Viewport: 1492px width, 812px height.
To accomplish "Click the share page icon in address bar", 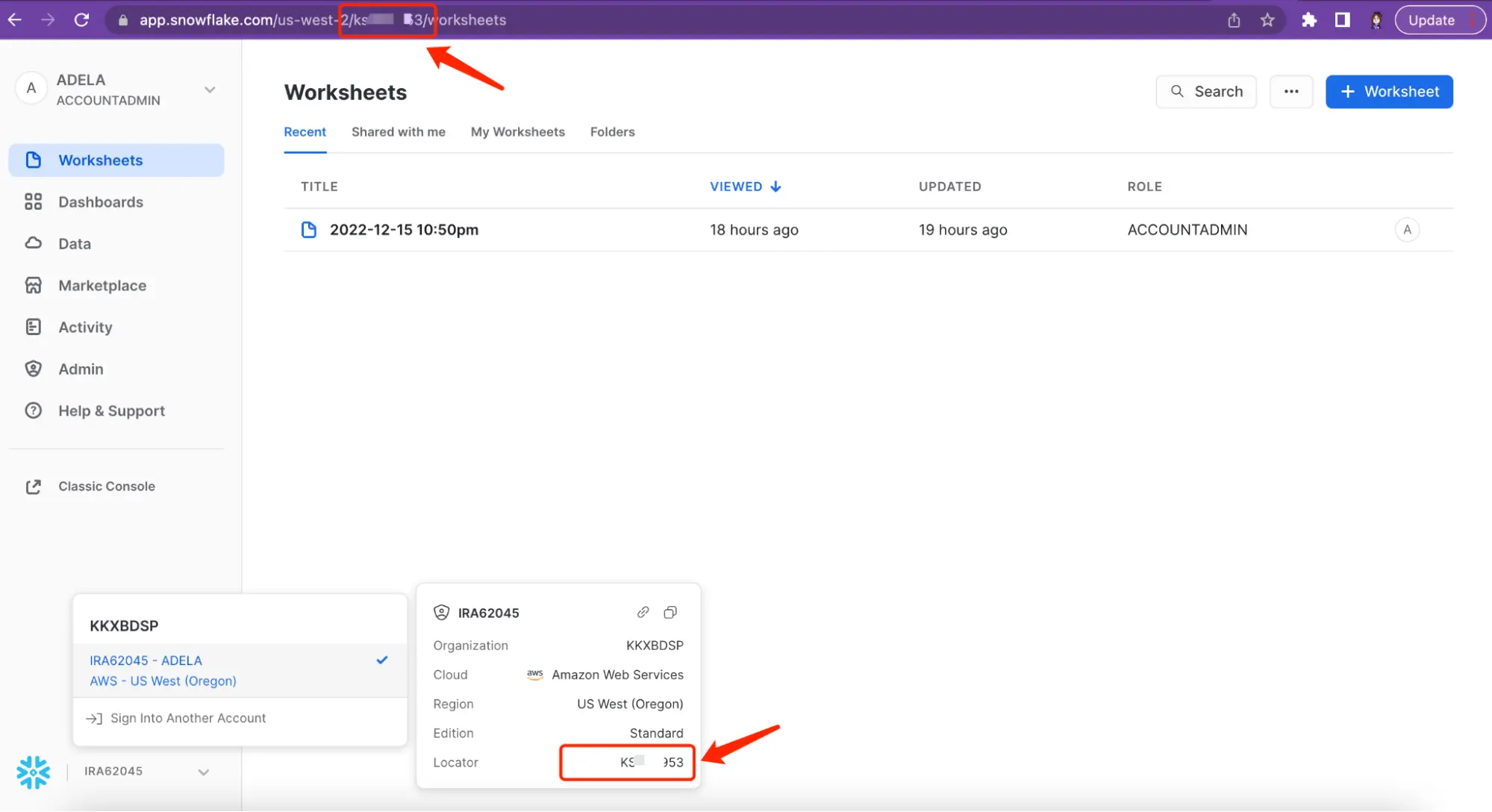I will point(1234,20).
